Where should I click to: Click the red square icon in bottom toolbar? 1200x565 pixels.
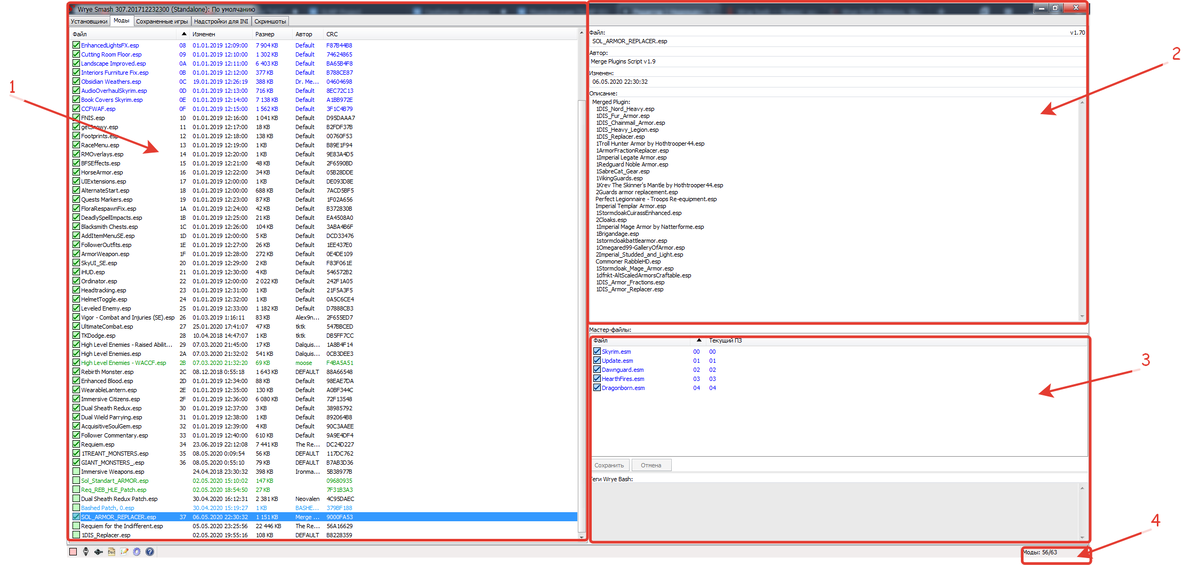pyautogui.click(x=73, y=552)
